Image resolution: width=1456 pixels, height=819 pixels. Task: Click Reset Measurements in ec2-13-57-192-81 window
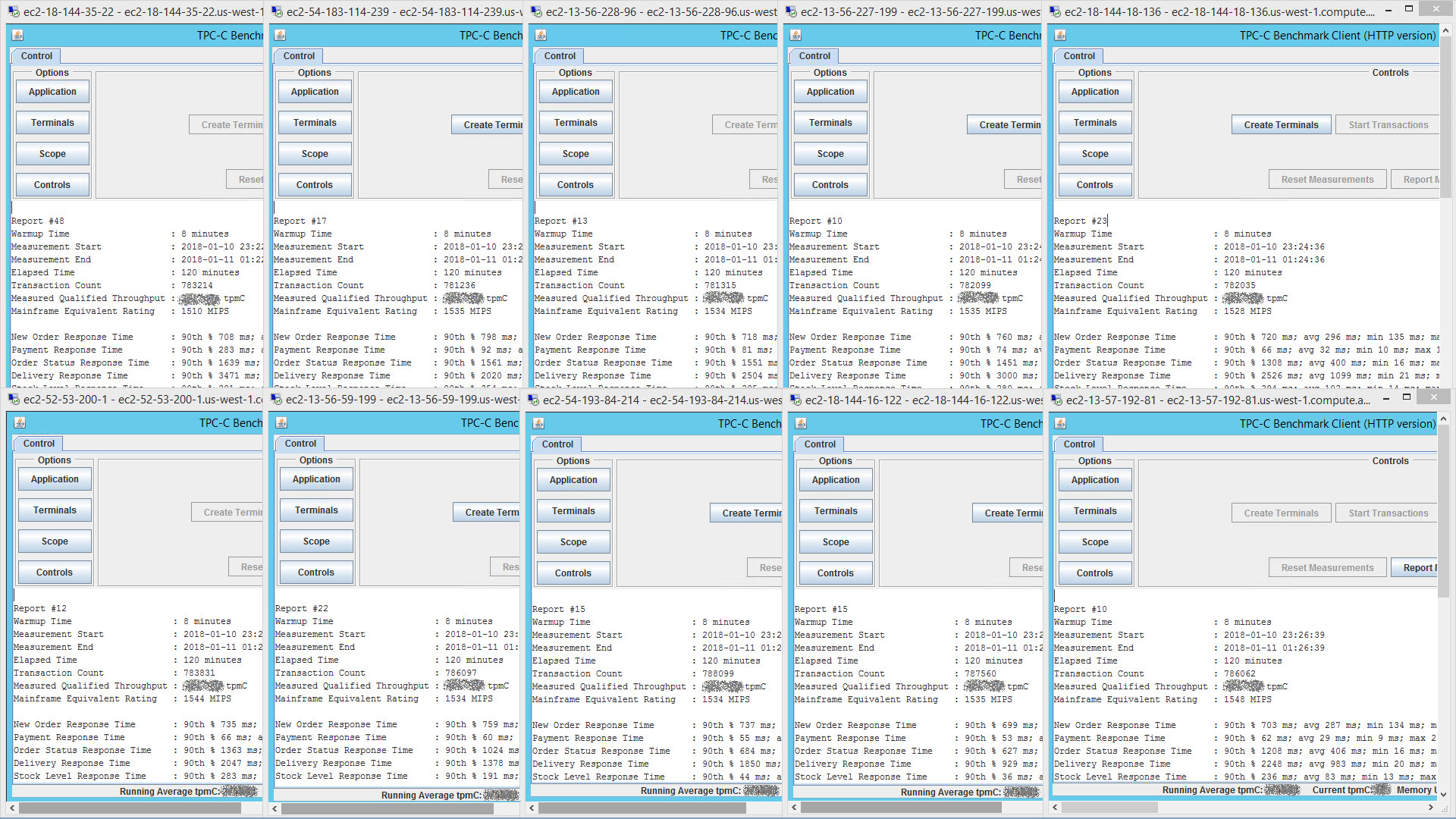pos(1327,568)
